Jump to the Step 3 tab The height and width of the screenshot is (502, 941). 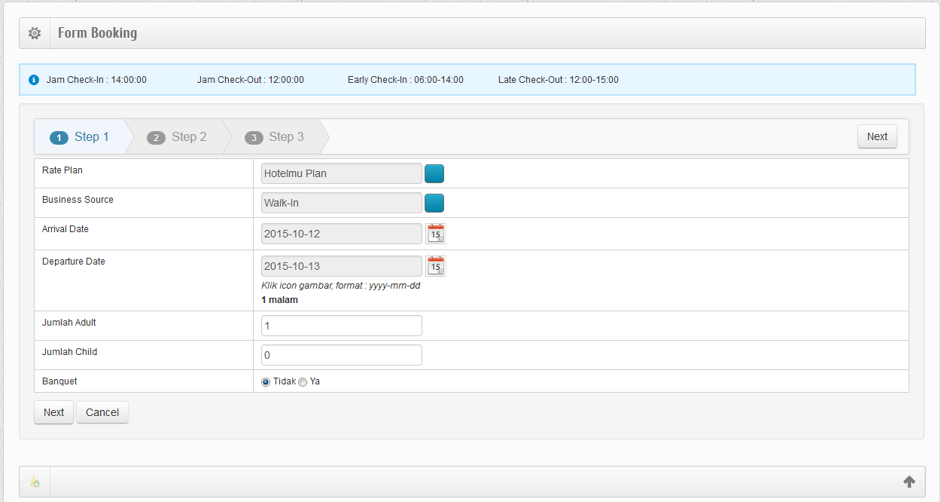[x=275, y=137]
